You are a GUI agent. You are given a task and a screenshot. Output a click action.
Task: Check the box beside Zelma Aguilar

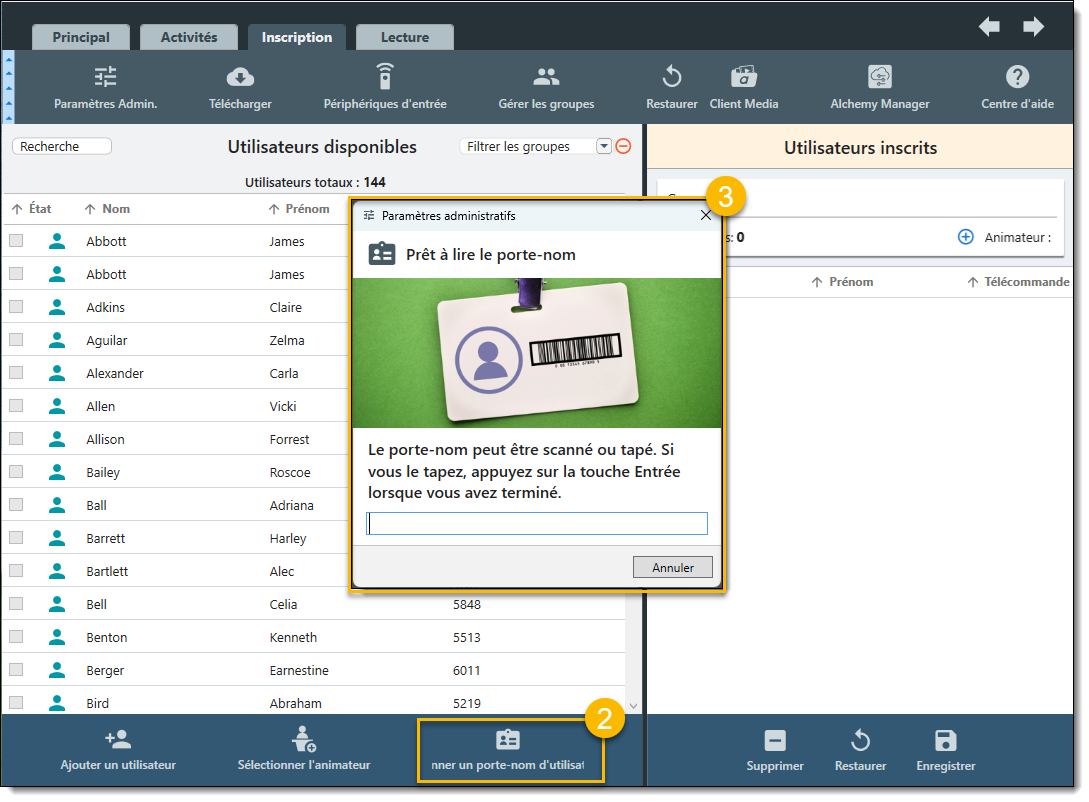(16, 340)
